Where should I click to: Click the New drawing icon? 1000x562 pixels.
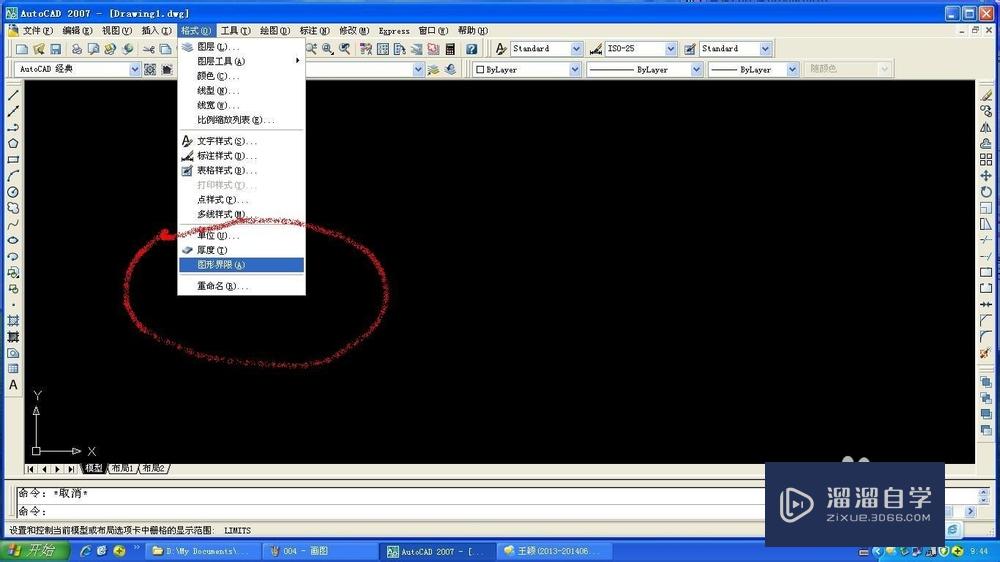(x=22, y=49)
